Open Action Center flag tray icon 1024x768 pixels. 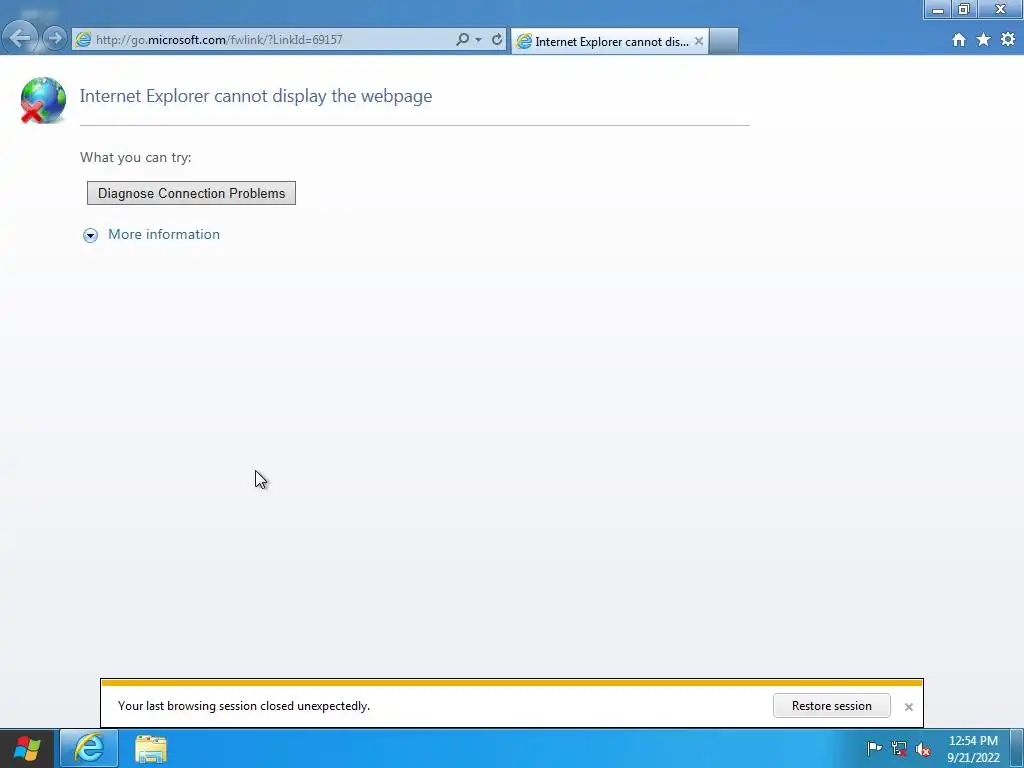(x=874, y=748)
